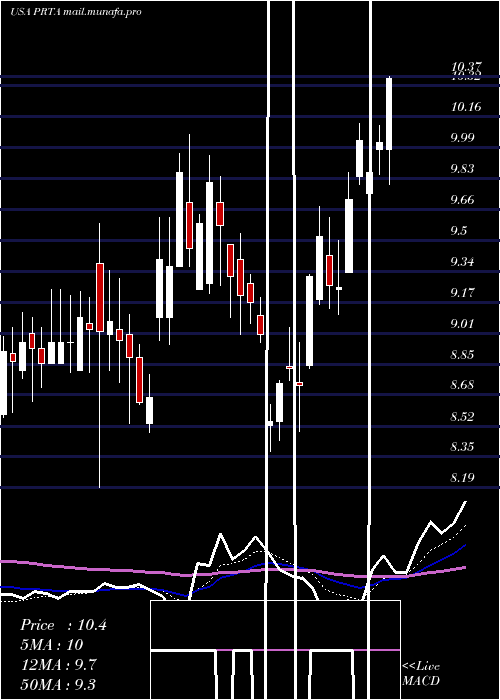Viewport: 500px width, 700px height.
Task: Select the 9.34 price axis label
Action: point(462,262)
